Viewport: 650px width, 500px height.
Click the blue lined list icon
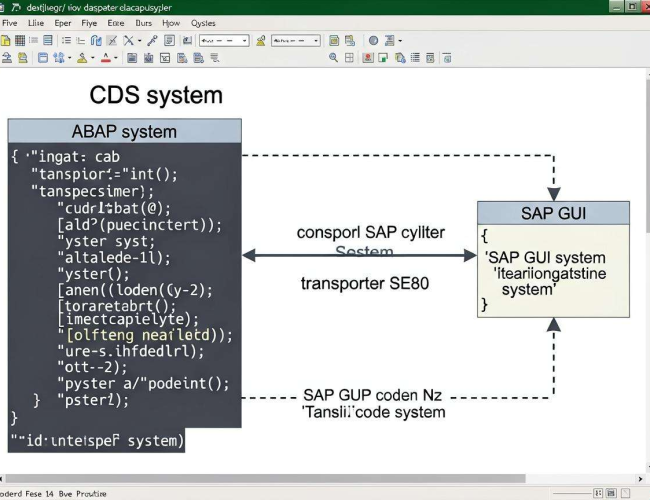point(48,40)
